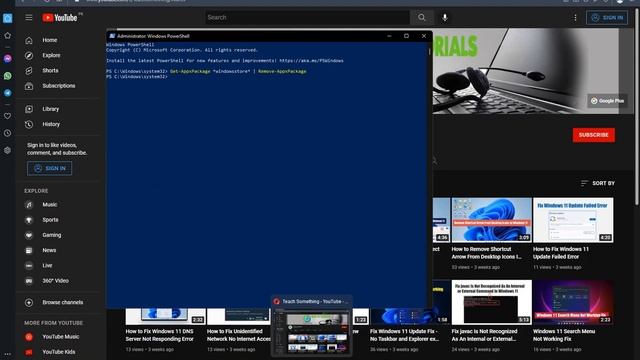Click the Get-AppxPackage command line text
640x360 pixels.
click(238, 71)
